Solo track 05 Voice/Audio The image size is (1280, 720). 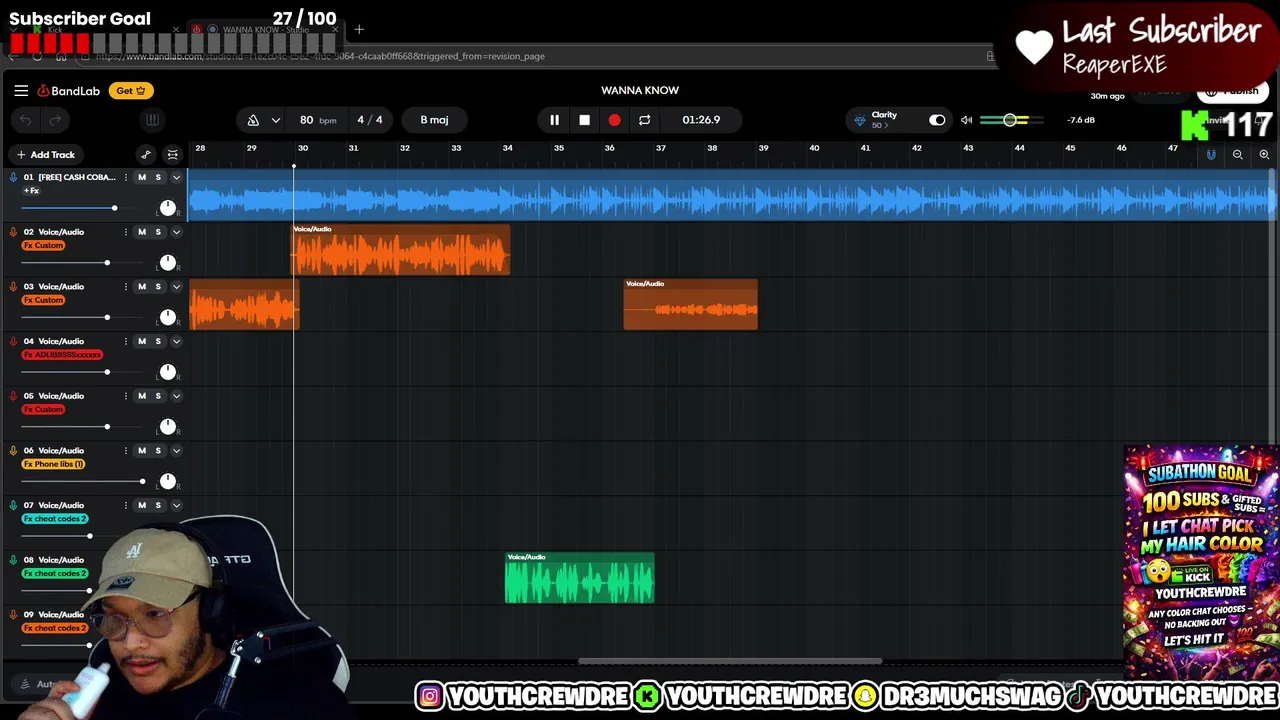(x=157, y=396)
